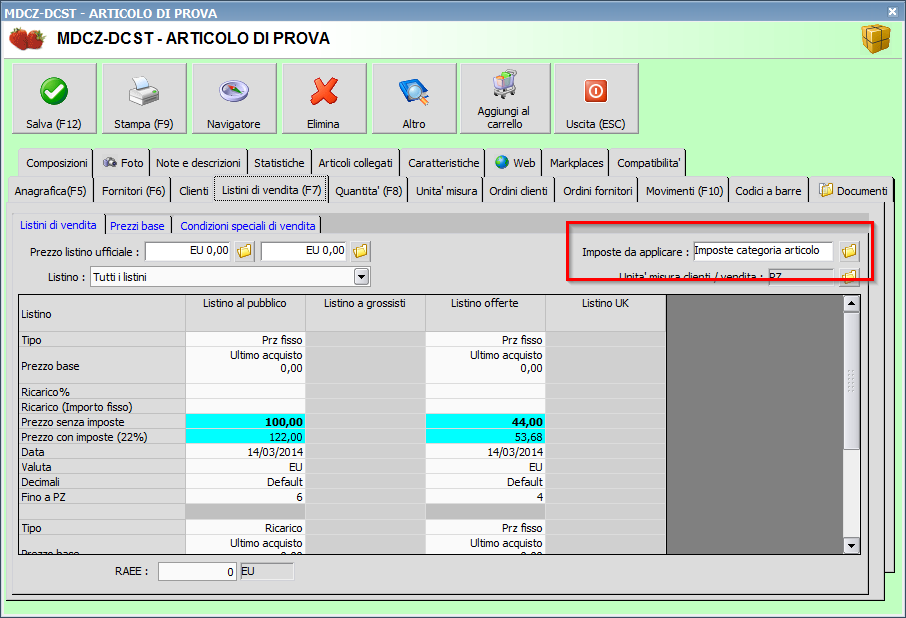906x618 pixels.
Task: Open the Navigatore compass button
Action: tap(234, 99)
